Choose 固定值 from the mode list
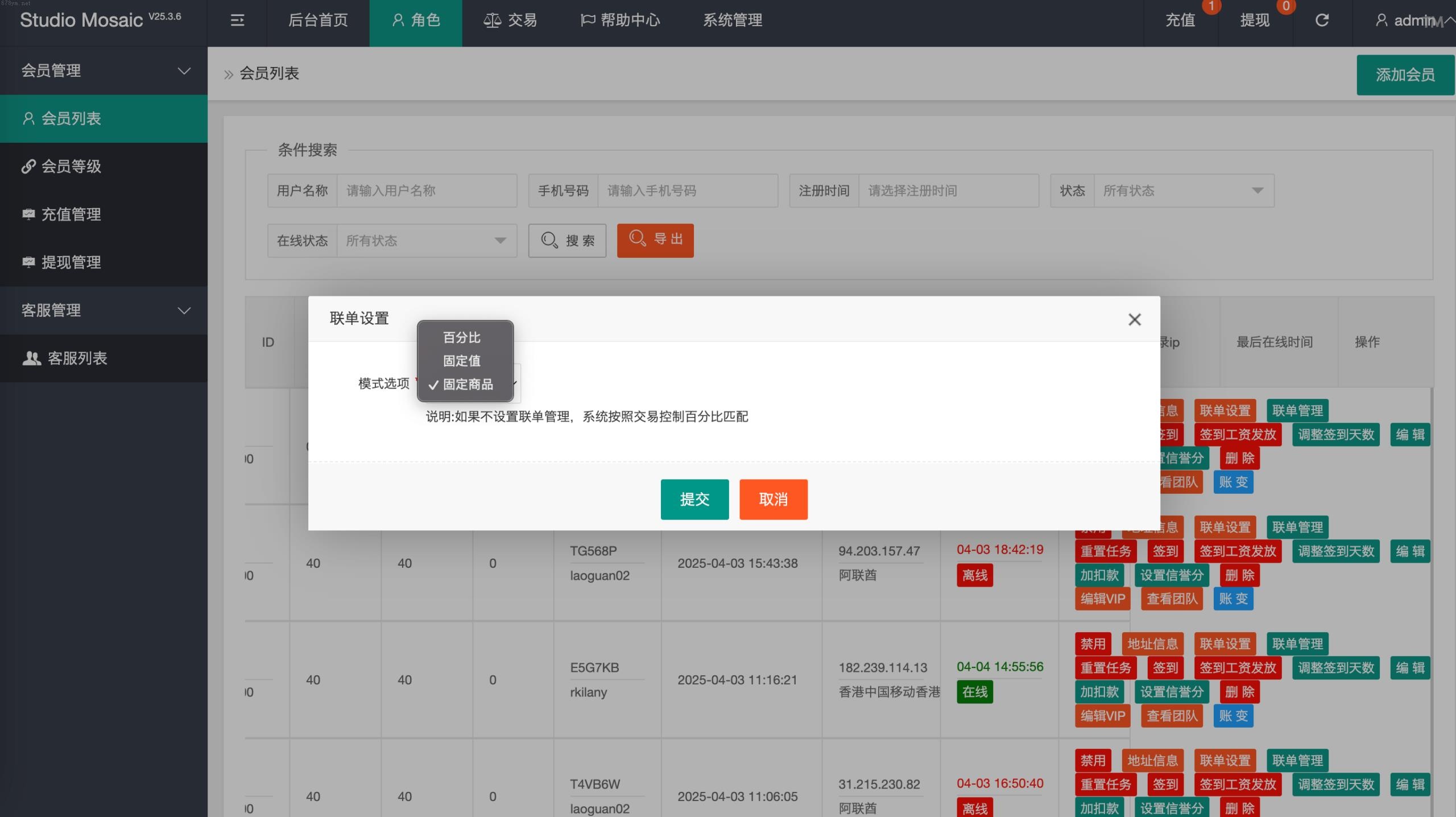This screenshot has height=817, width=1456. (462, 361)
